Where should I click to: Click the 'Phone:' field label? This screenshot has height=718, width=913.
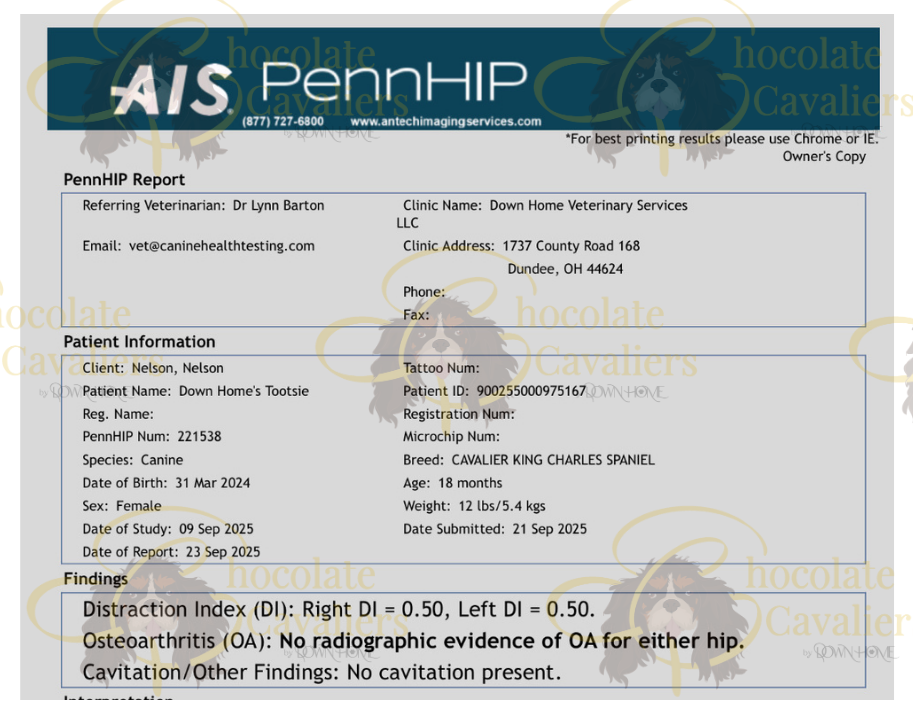click(424, 292)
